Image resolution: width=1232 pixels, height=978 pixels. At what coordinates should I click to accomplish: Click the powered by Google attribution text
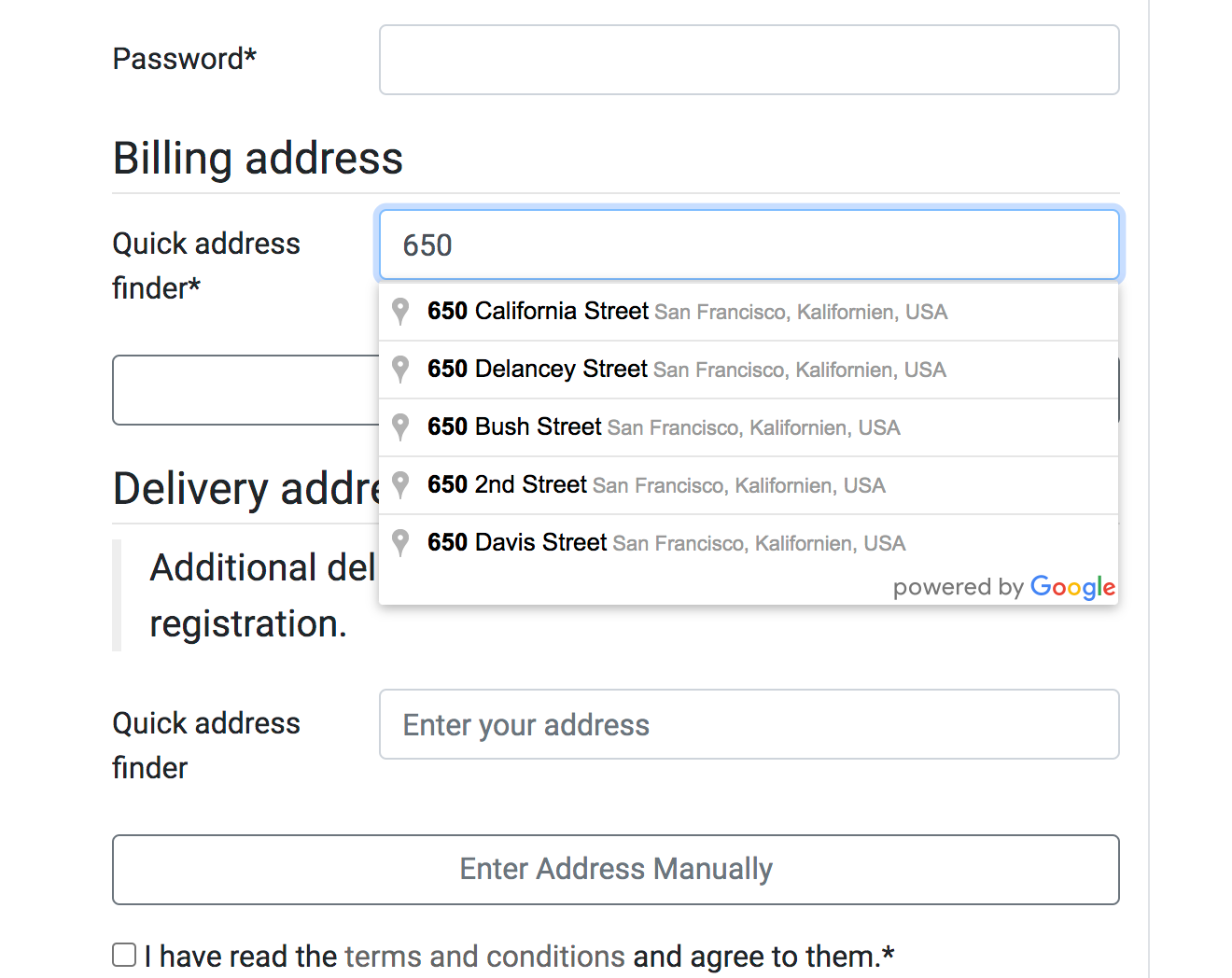958,587
